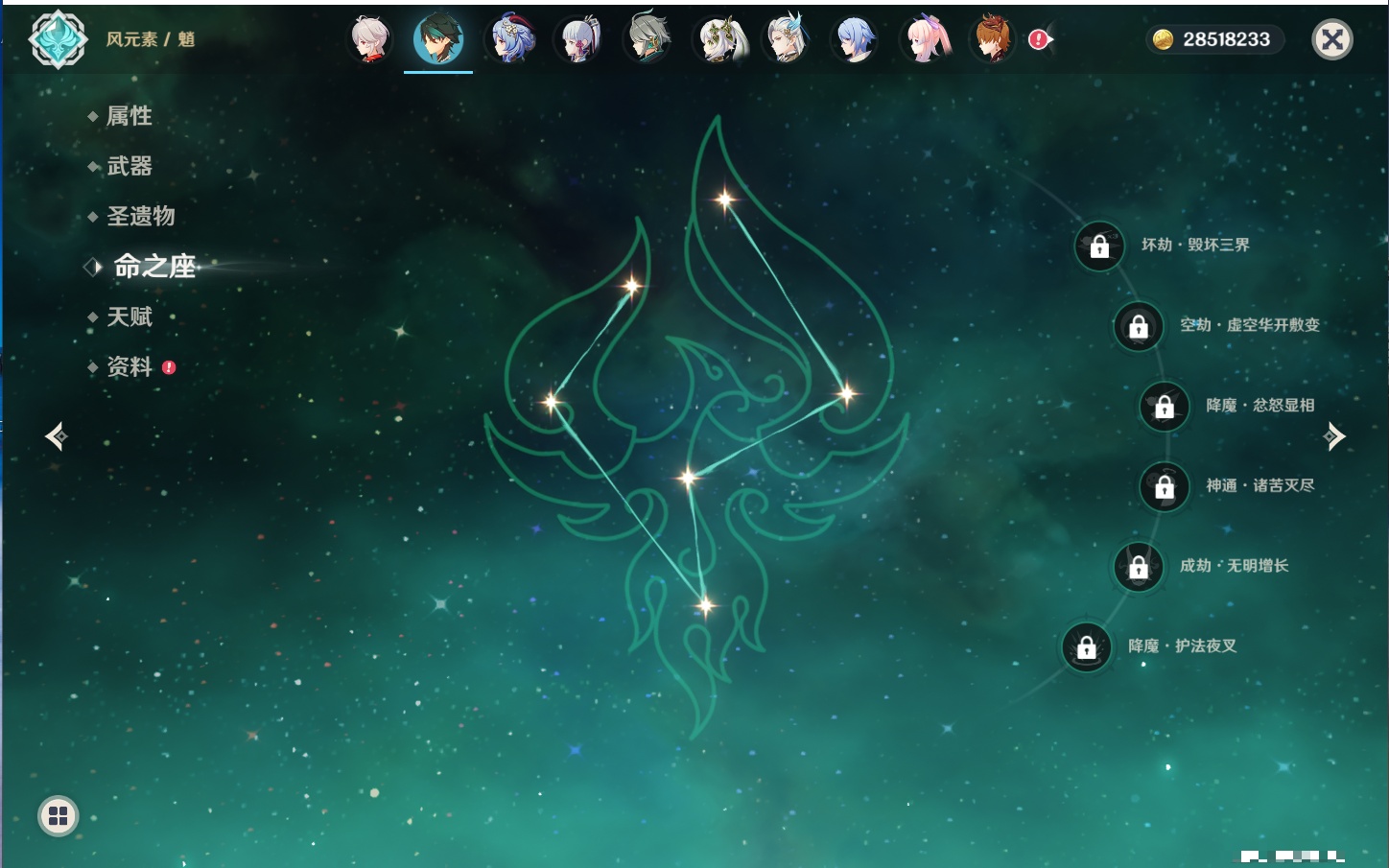This screenshot has height=868, width=1389.
Task: Switch to the 天赋 talents tab
Action: pos(129,317)
